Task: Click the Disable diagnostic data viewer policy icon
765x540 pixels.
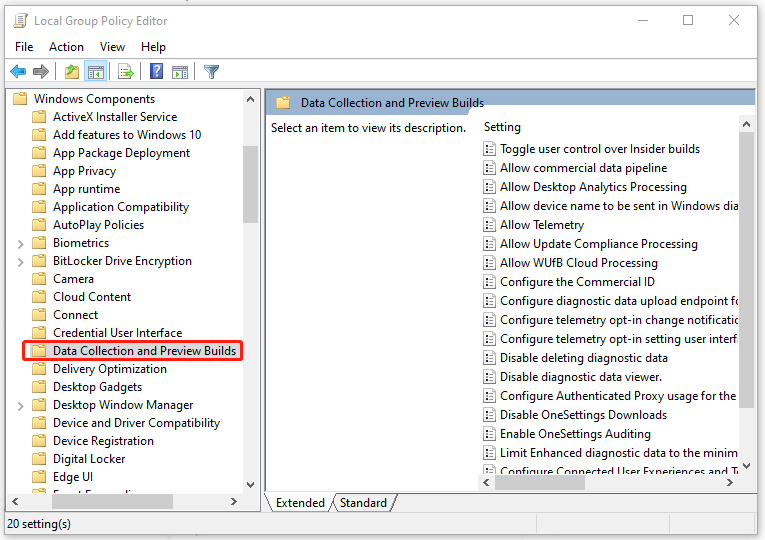Action: (x=489, y=377)
